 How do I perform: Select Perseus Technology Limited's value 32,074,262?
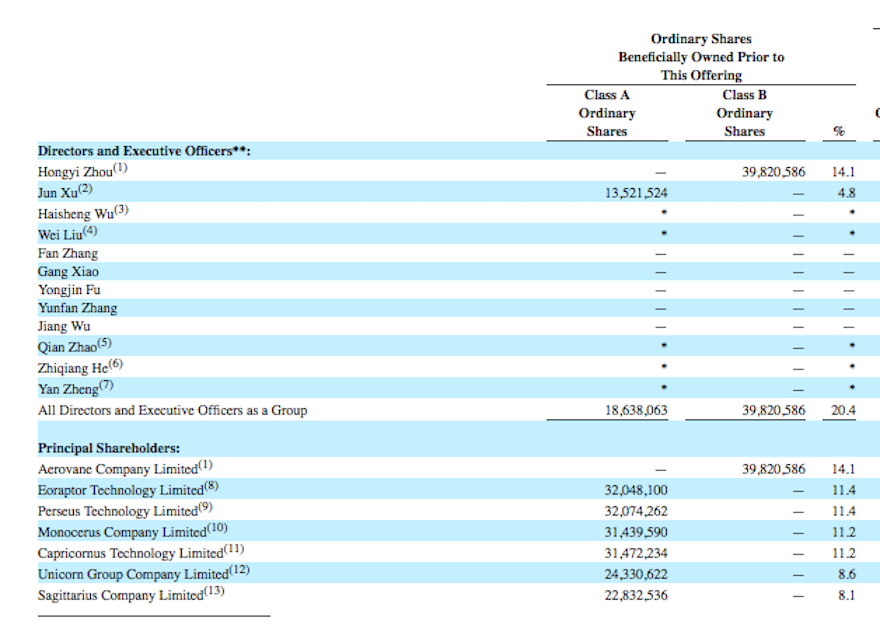[636, 511]
